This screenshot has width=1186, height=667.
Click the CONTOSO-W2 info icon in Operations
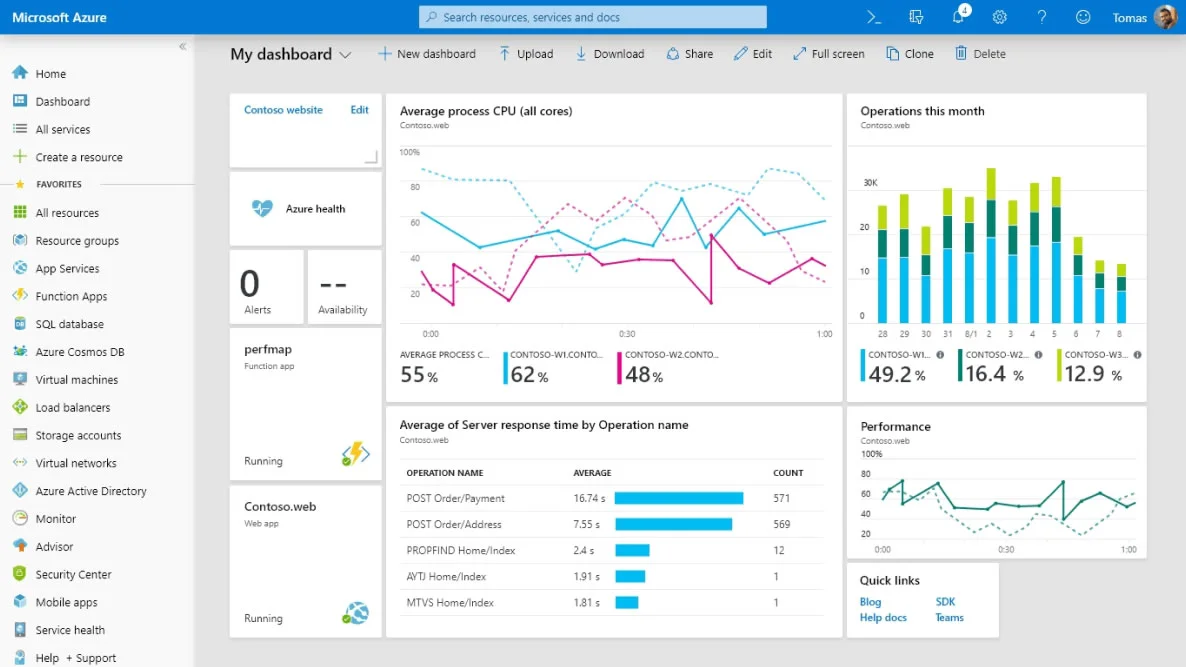(1039, 355)
